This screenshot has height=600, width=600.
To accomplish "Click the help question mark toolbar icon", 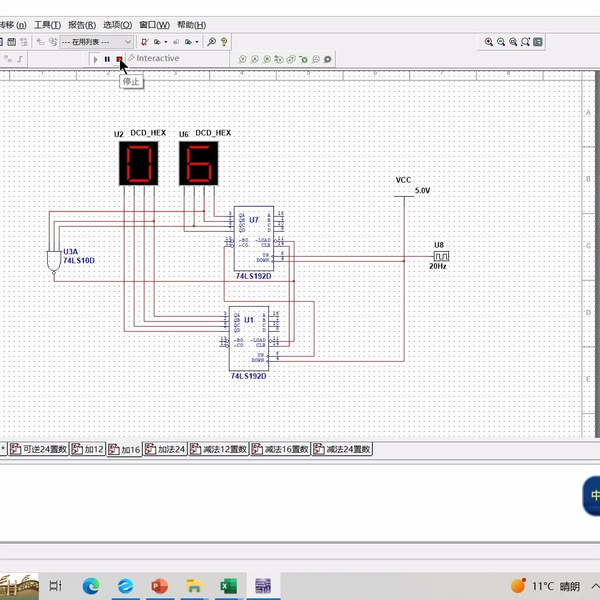I will point(224,42).
